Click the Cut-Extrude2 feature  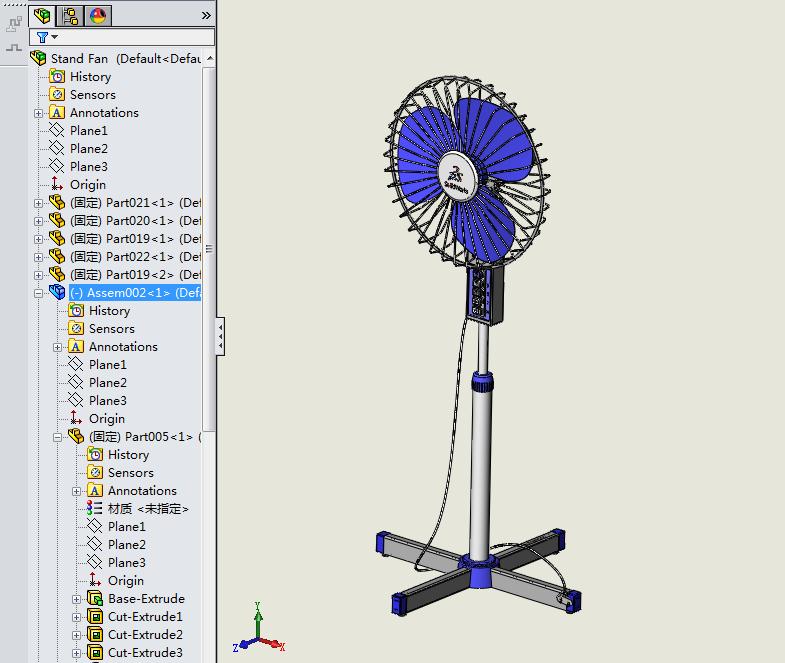pos(145,635)
